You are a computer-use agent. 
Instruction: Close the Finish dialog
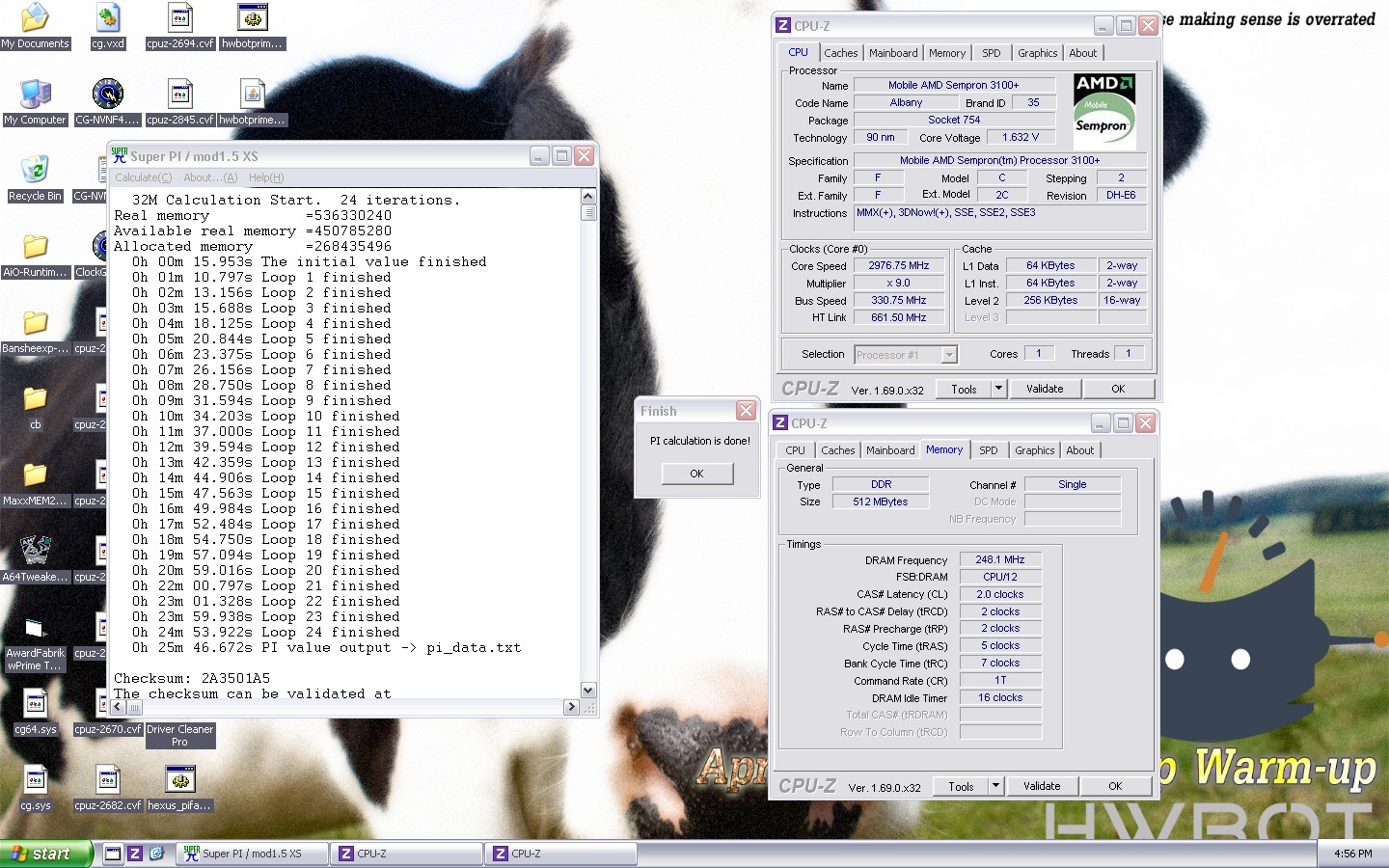747,411
